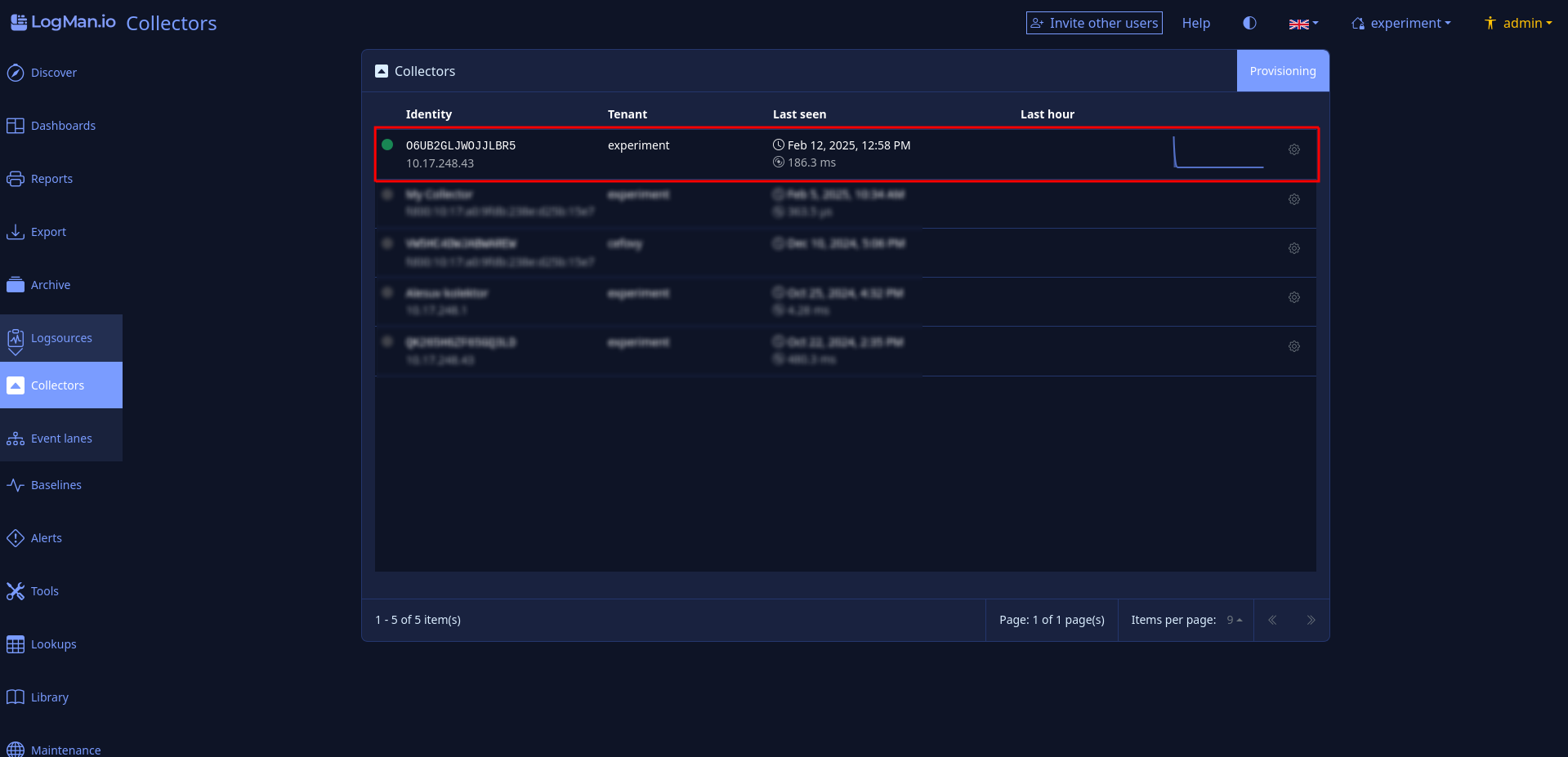Click the Tools wrench icon
The width and height of the screenshot is (1568, 757).
(x=16, y=591)
